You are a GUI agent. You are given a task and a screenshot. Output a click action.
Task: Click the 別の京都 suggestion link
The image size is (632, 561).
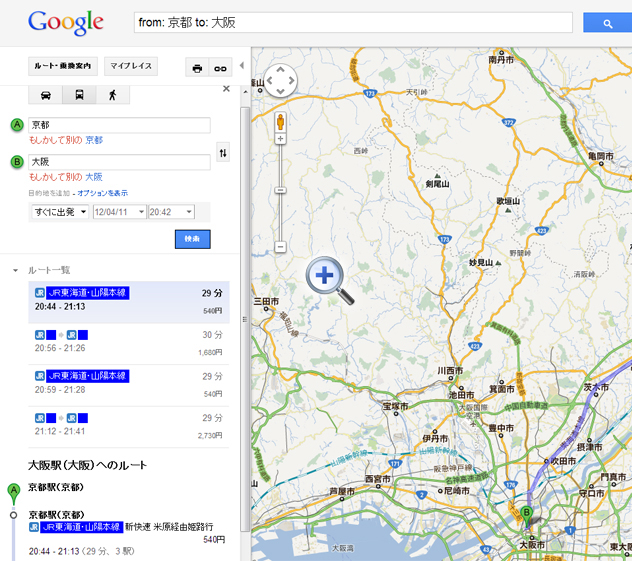coord(94,140)
